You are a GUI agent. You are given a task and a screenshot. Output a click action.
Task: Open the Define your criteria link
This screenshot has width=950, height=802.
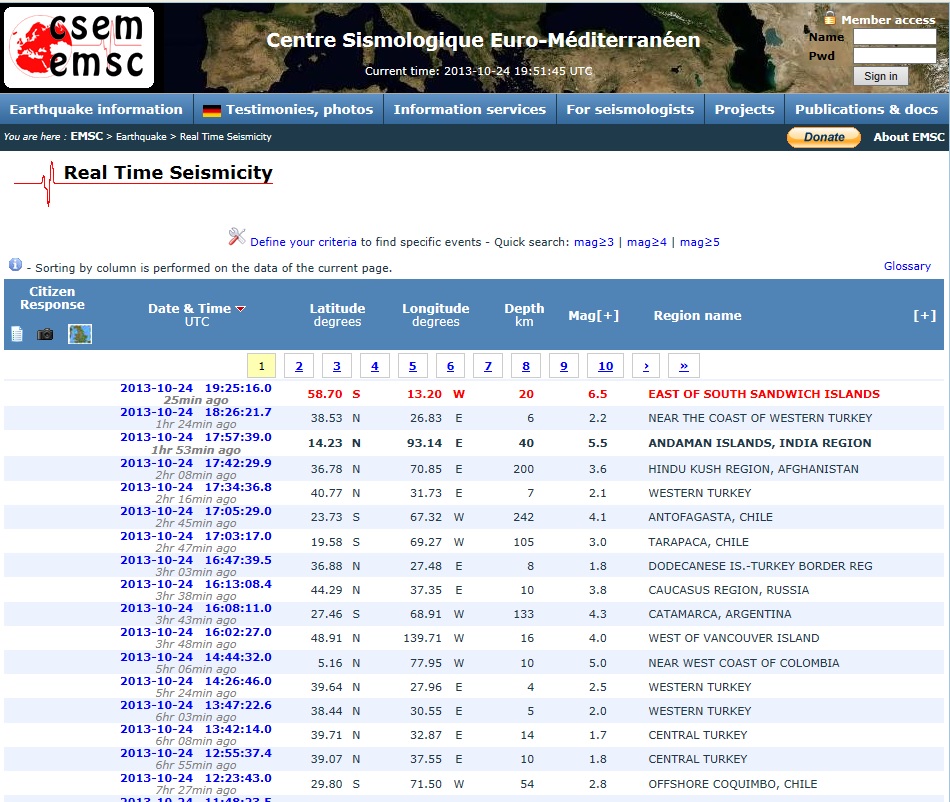click(x=304, y=242)
